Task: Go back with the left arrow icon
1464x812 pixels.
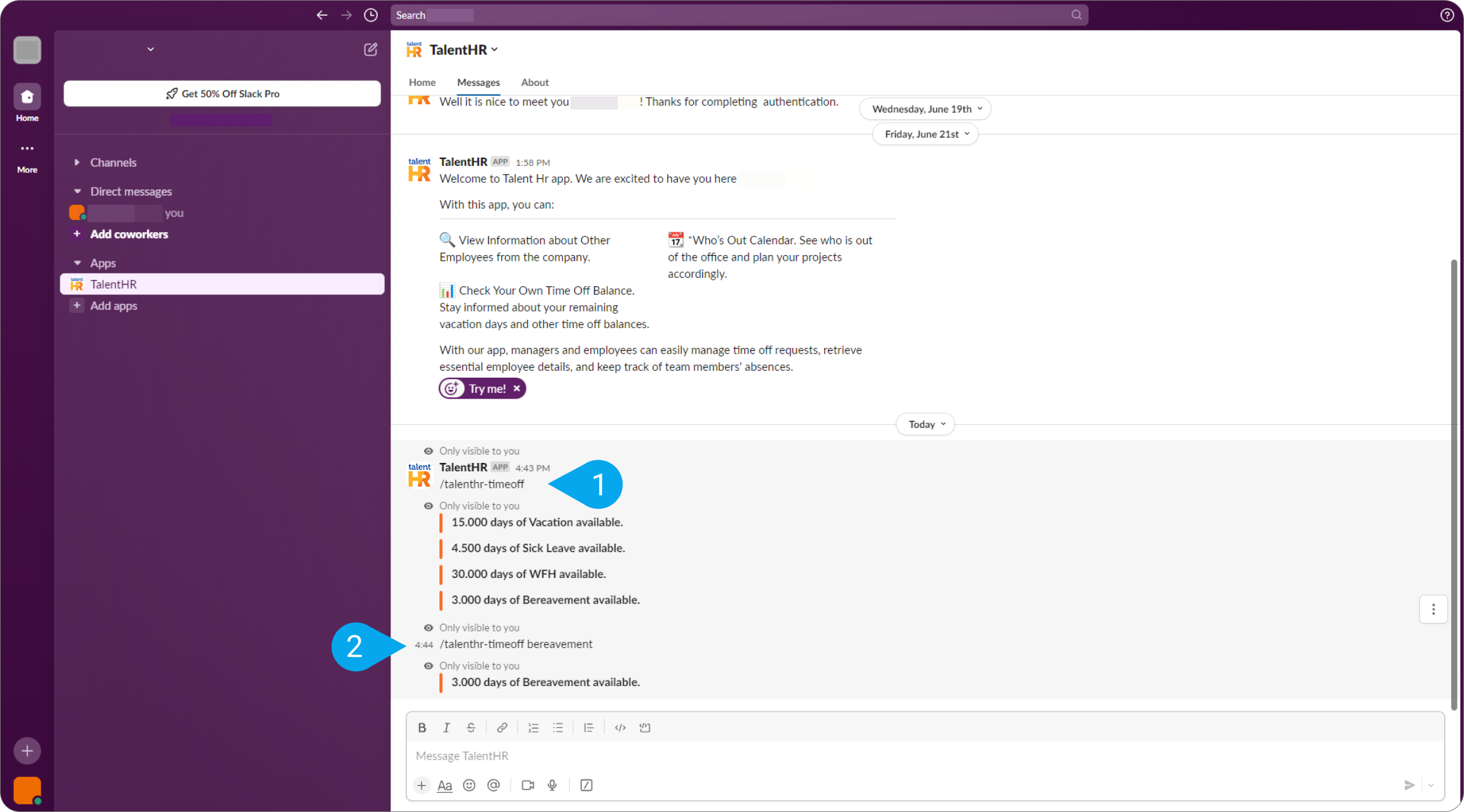Action: [x=322, y=15]
